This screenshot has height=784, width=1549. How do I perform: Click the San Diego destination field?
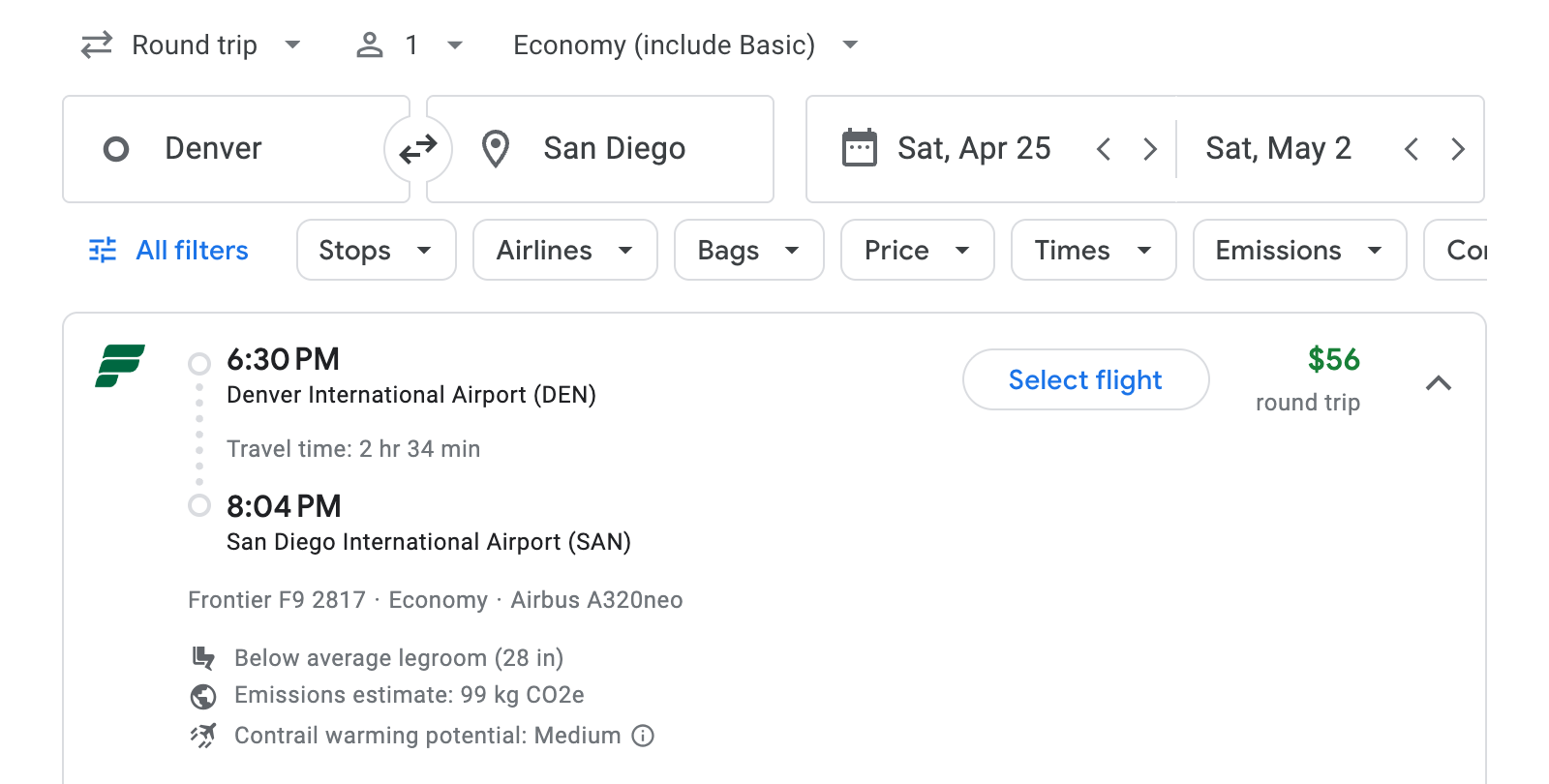tap(614, 148)
